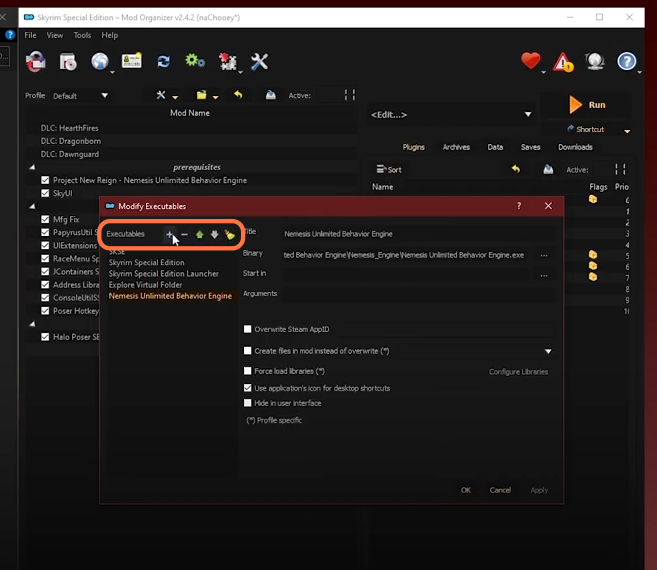
Task: Click Configure Libraries link
Action: [x=518, y=372]
